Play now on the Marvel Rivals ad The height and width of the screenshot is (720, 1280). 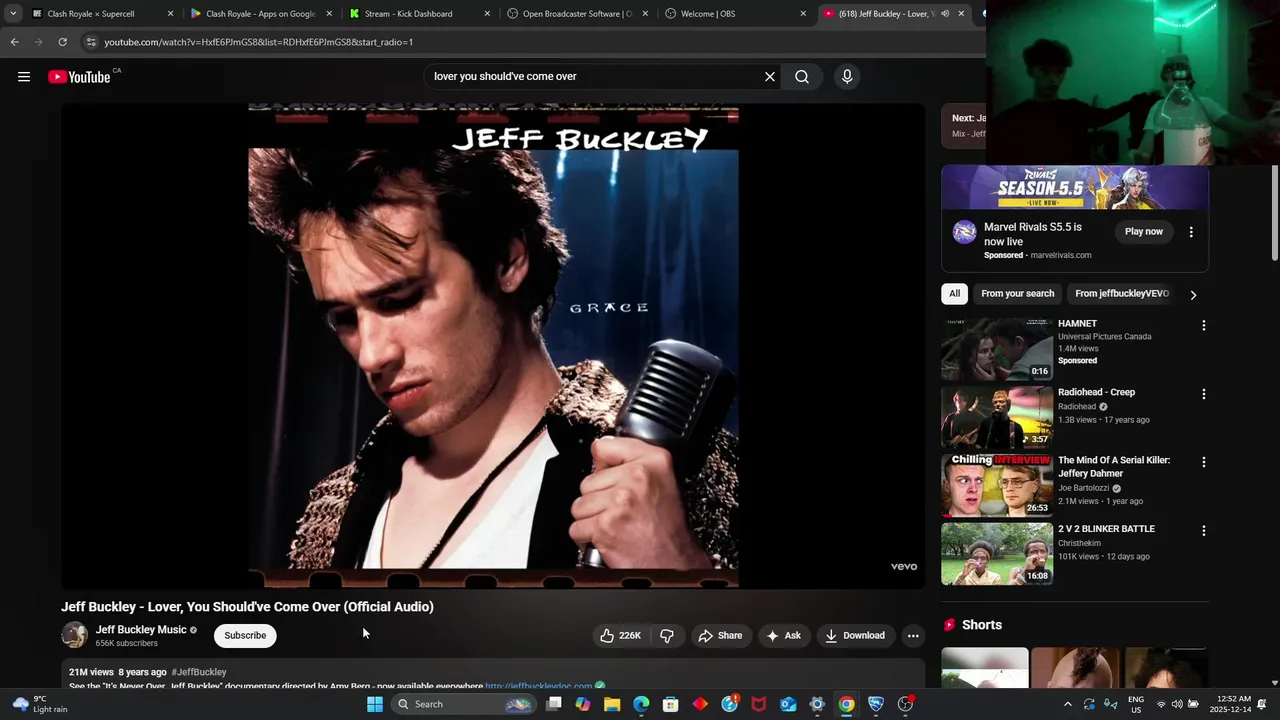click(1144, 232)
